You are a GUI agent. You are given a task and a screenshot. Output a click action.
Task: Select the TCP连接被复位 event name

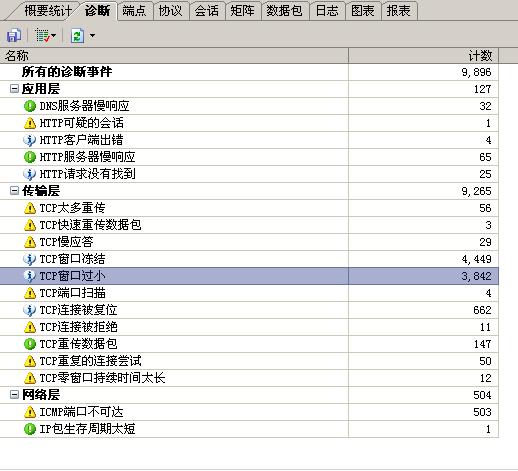tap(78, 310)
